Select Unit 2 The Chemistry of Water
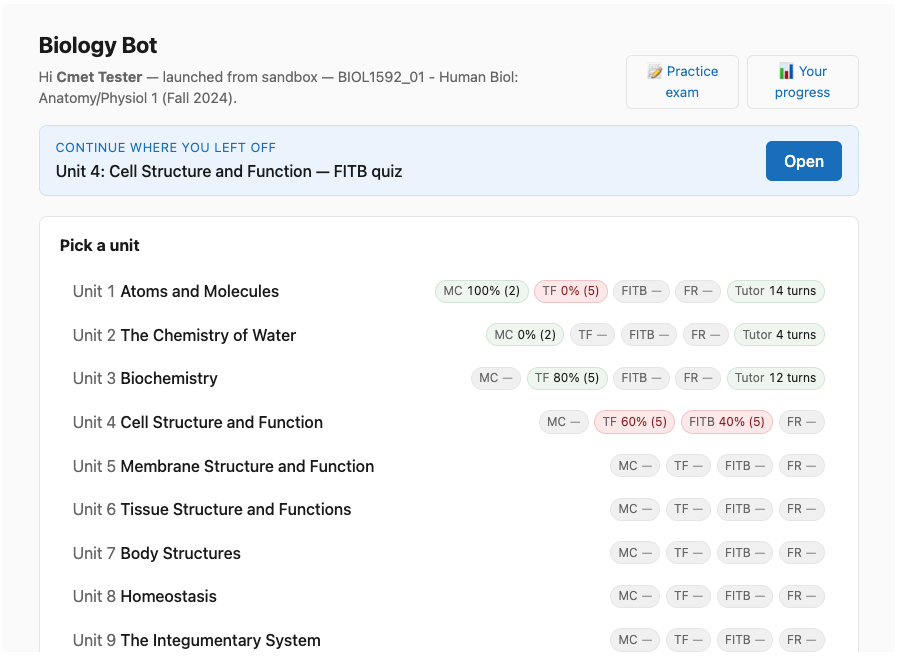This screenshot has height=664, width=898. (x=184, y=335)
